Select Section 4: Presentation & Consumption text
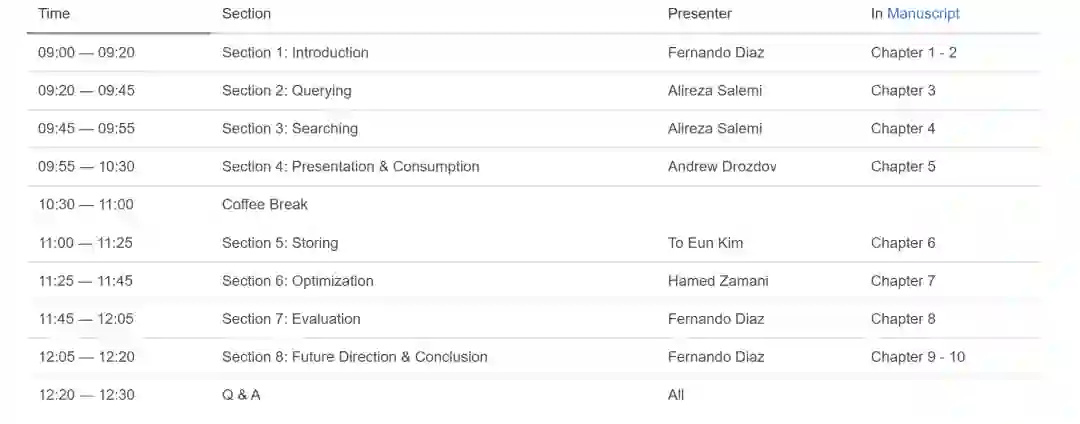This screenshot has height=424, width=1080. coord(351,167)
